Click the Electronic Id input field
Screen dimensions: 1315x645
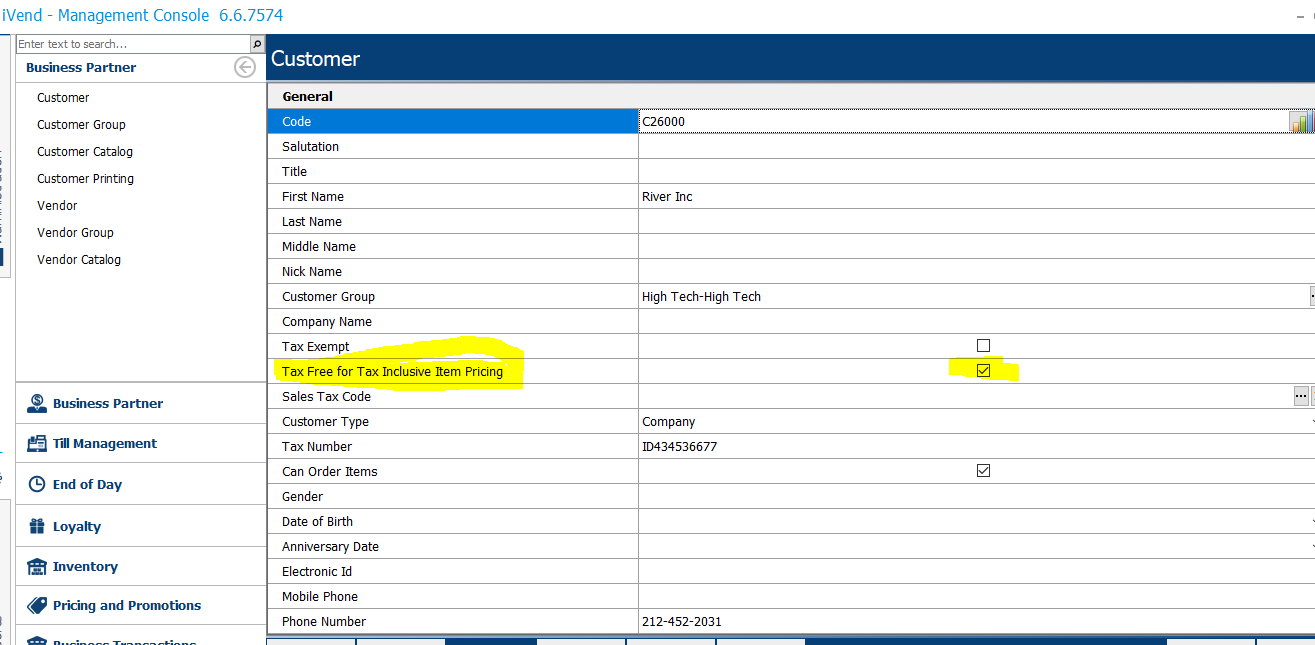point(976,572)
